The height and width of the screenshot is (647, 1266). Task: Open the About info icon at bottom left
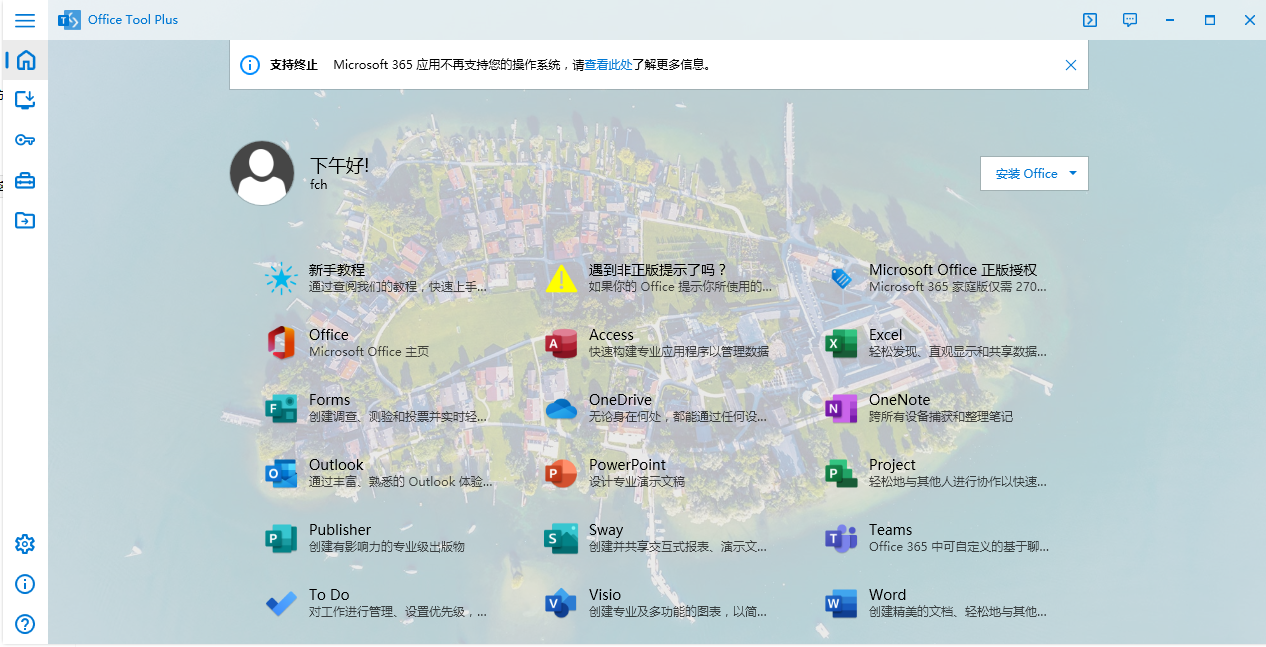click(25, 583)
